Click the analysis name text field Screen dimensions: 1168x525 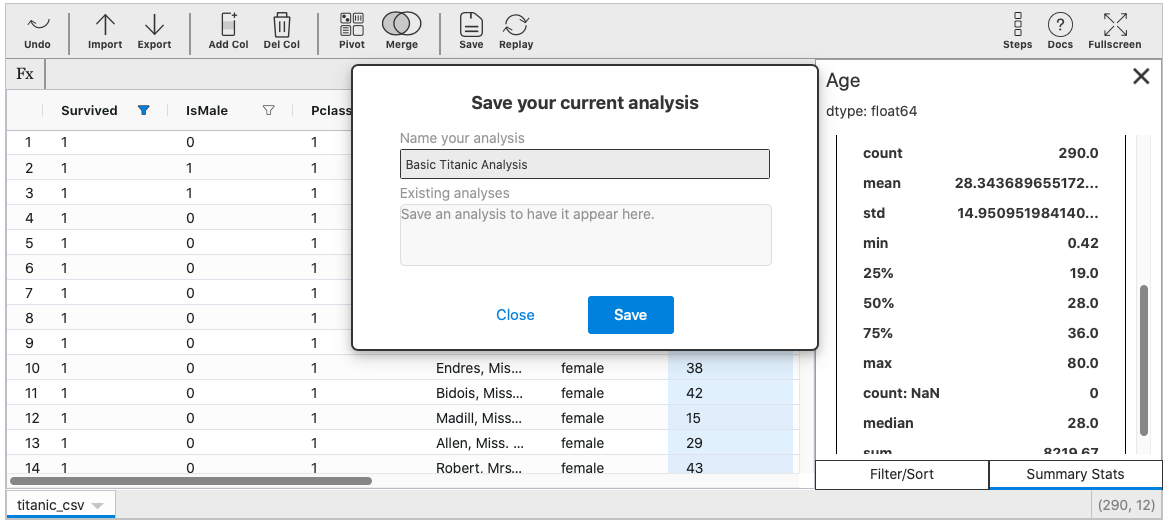pos(585,164)
